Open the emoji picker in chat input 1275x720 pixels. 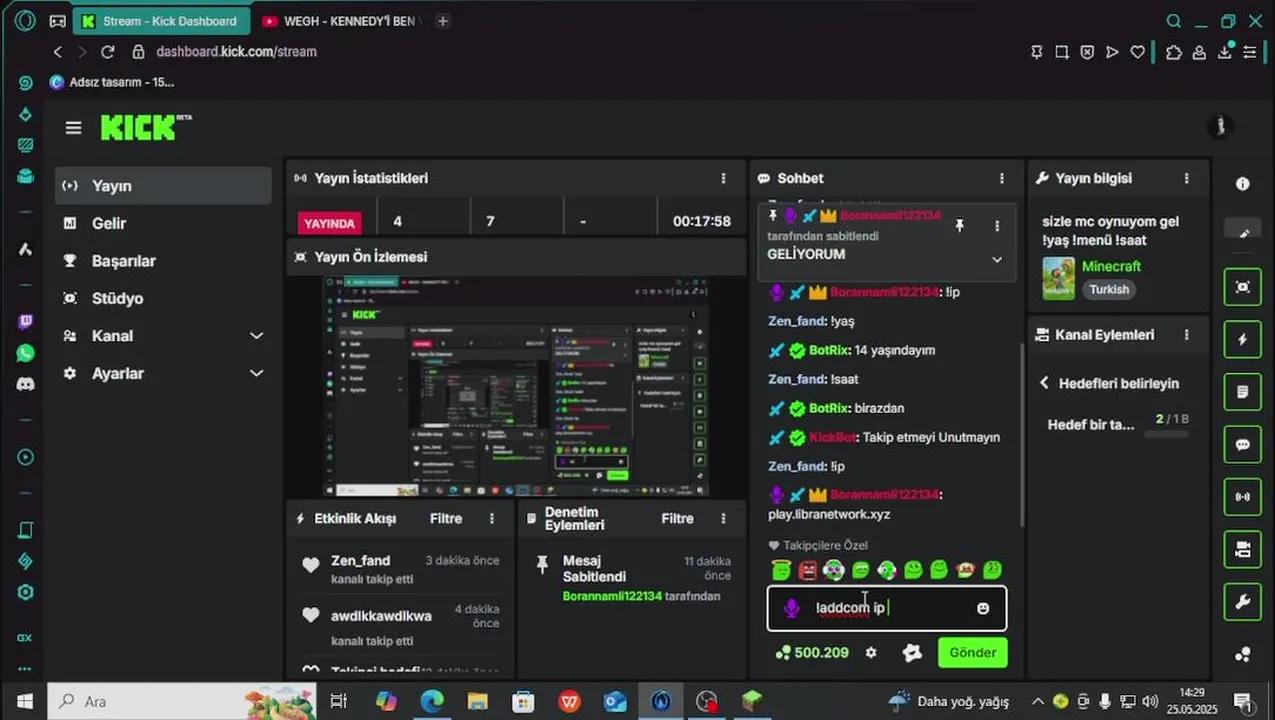983,608
